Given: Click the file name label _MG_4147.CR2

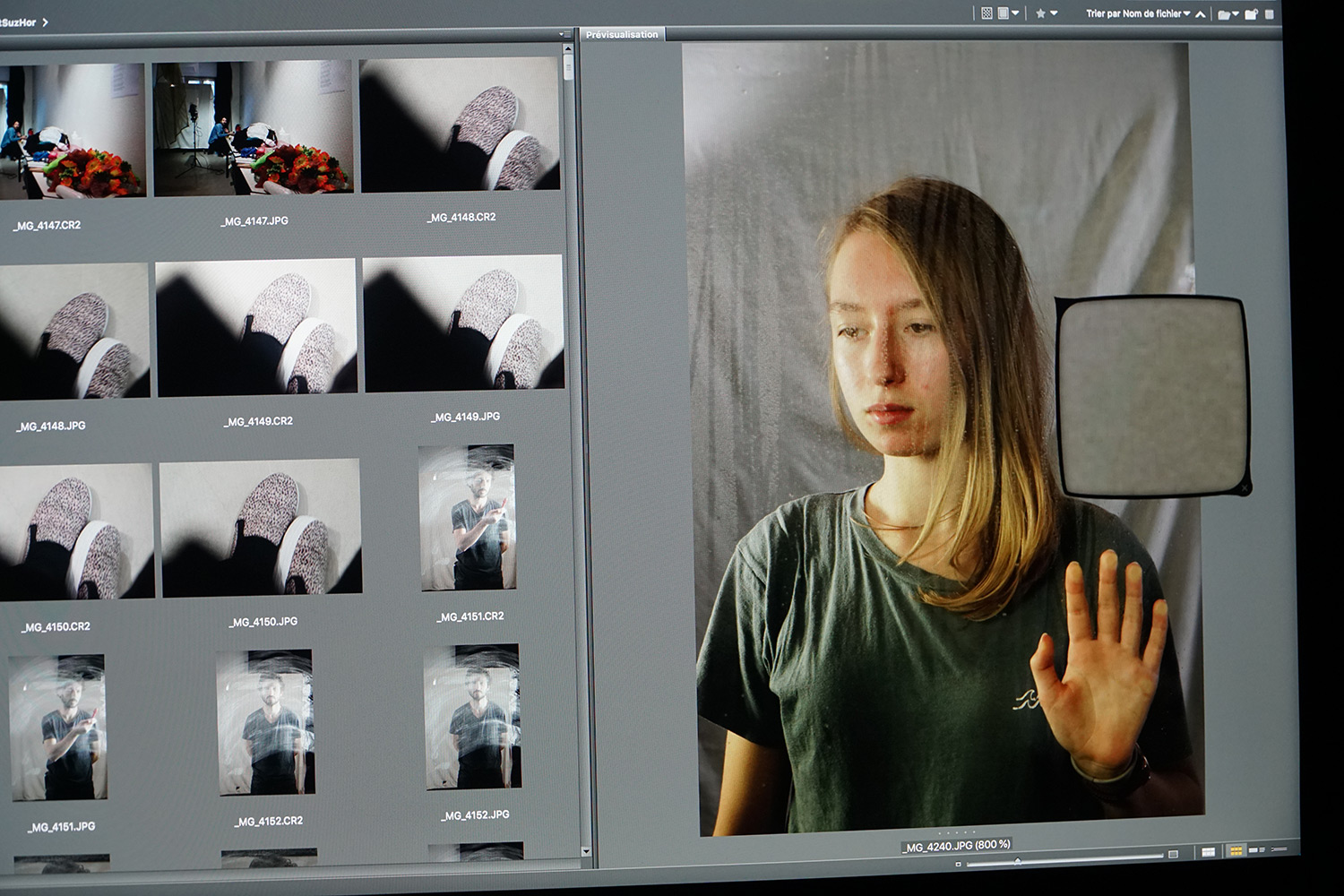Looking at the screenshot, I should [47, 226].
